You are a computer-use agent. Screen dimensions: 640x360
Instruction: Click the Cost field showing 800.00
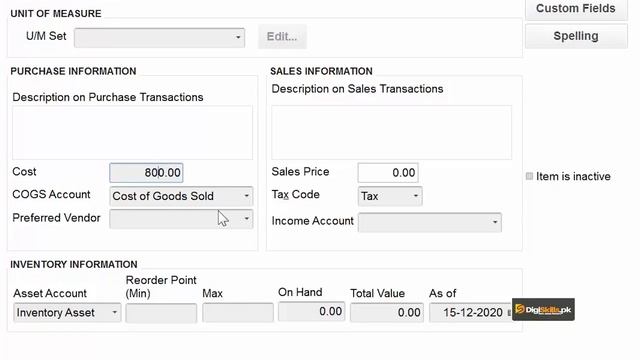click(146, 173)
